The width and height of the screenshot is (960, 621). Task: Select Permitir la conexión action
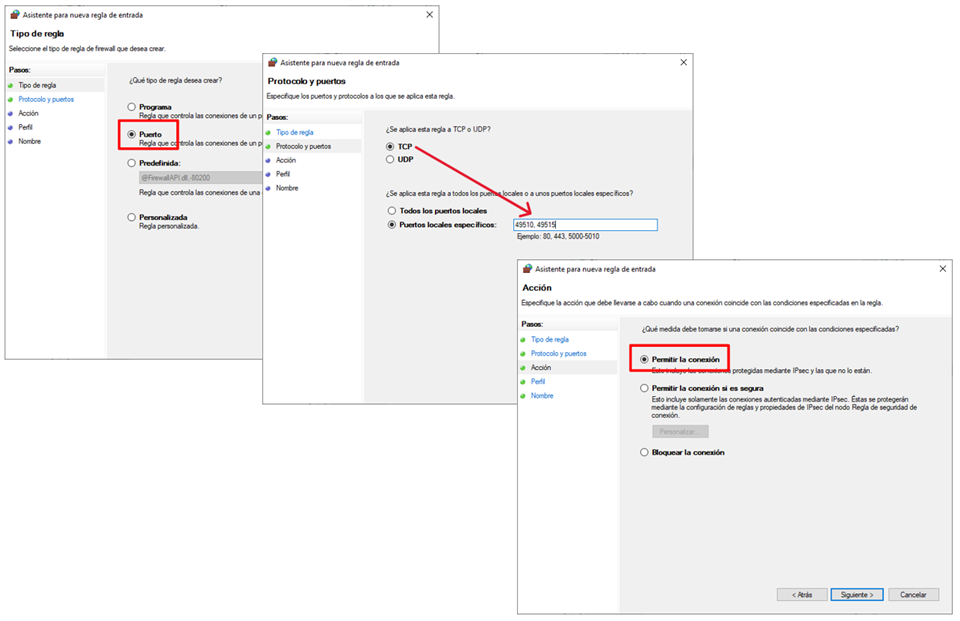pyautogui.click(x=644, y=359)
